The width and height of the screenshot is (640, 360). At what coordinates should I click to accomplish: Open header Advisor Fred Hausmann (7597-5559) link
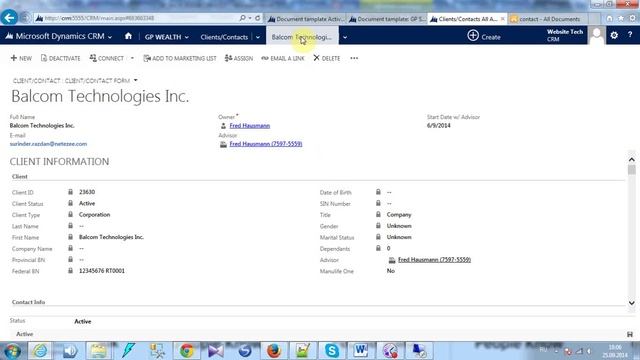click(x=266, y=144)
